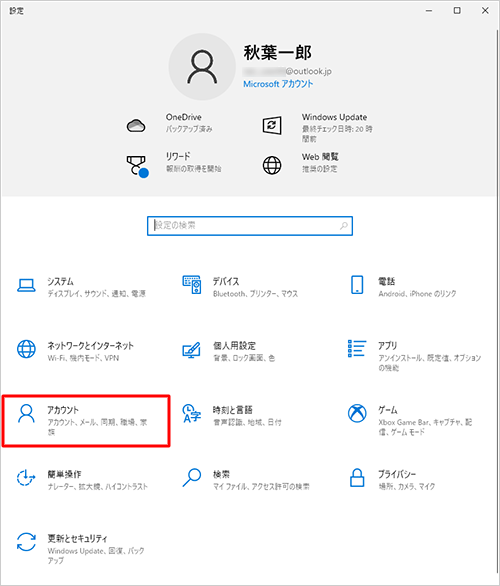500x586 pixels.
Task: Focus the 設定の検索 search box
Action: point(250,226)
